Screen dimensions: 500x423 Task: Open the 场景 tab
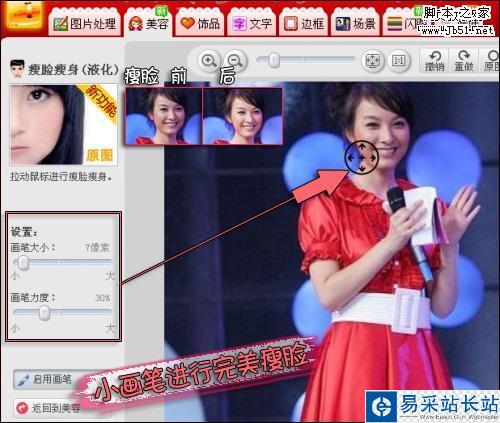355,23
